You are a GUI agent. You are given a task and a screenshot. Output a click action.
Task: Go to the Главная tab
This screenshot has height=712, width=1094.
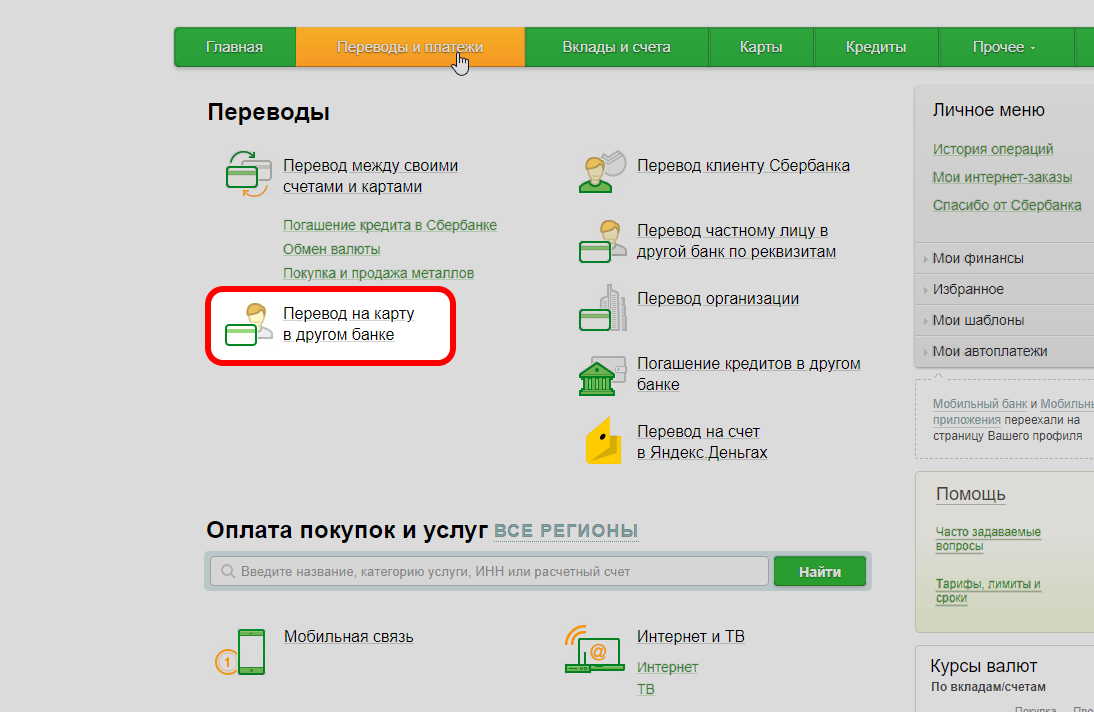pyautogui.click(x=234, y=47)
